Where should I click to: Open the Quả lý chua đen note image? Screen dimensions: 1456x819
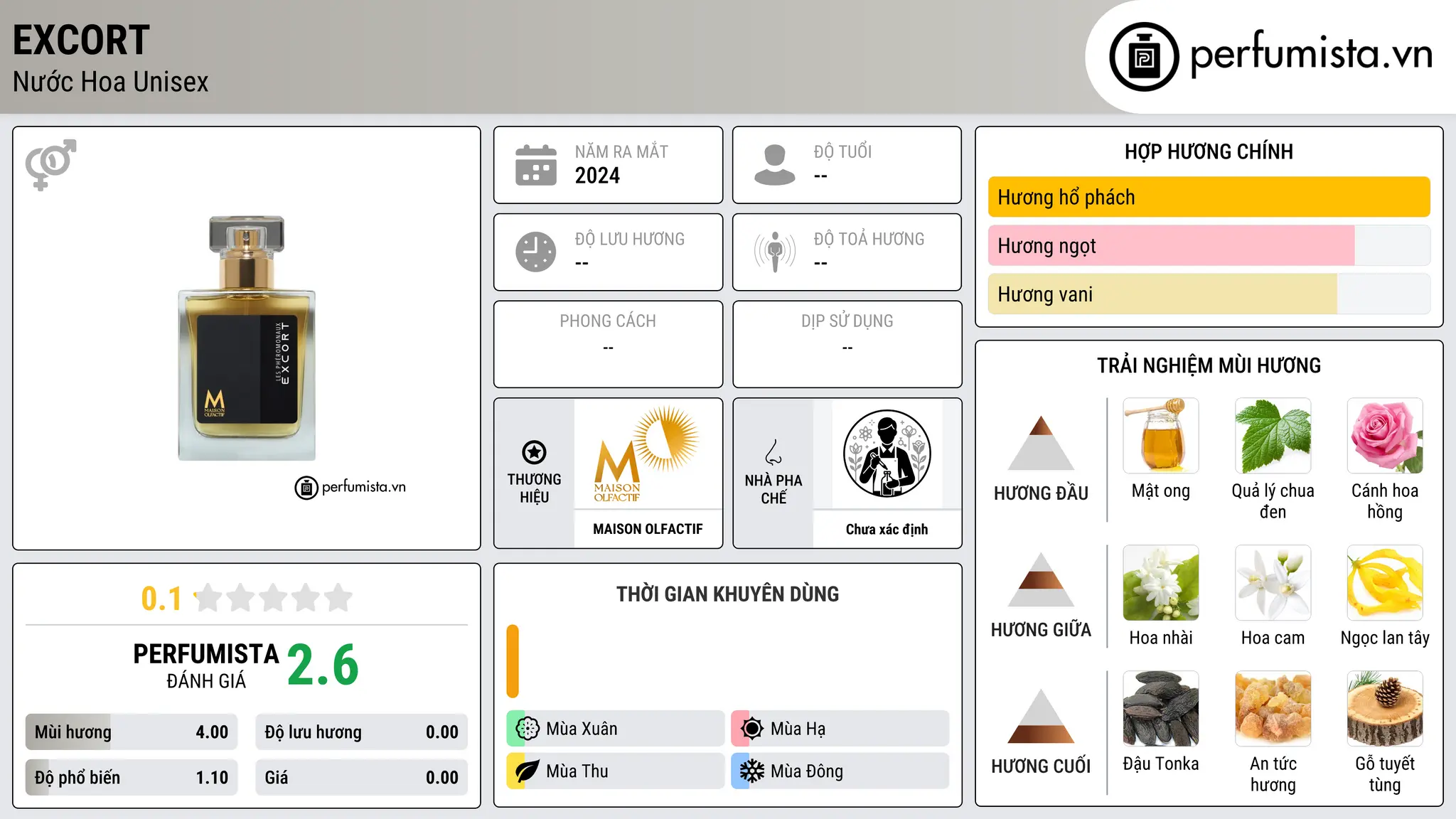coord(1273,436)
